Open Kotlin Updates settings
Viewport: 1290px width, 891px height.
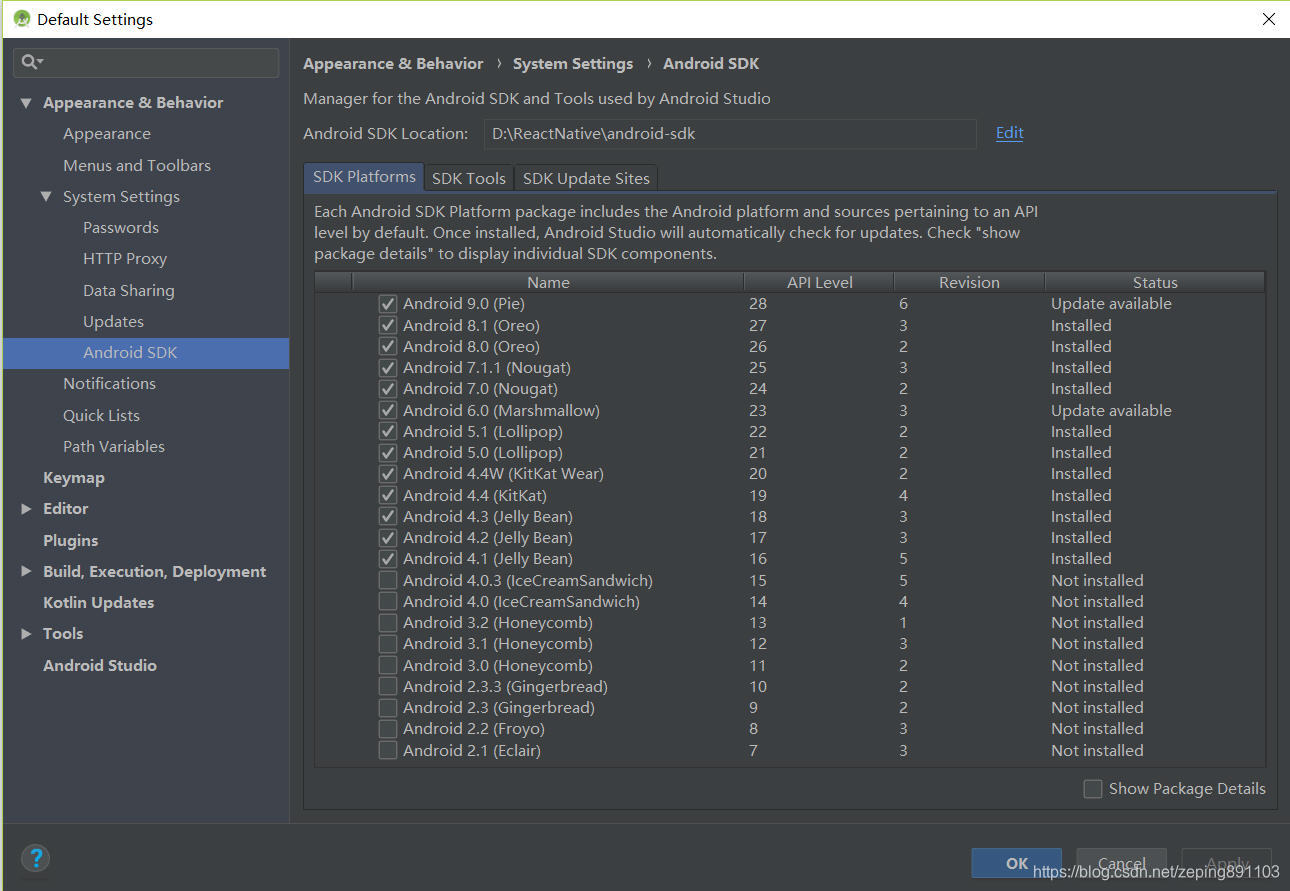[x=98, y=603]
